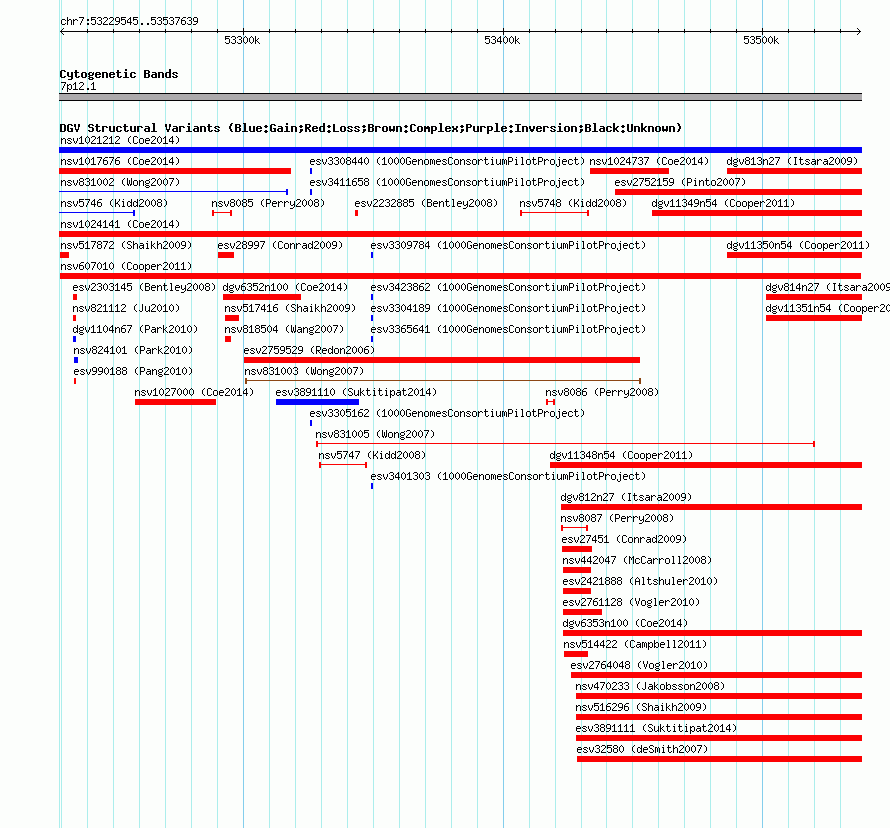The width and height of the screenshot is (890, 828).
Task: Click esv3309784 (1000GenomesConsortiumPilotProject) label
Action: pos(509,245)
